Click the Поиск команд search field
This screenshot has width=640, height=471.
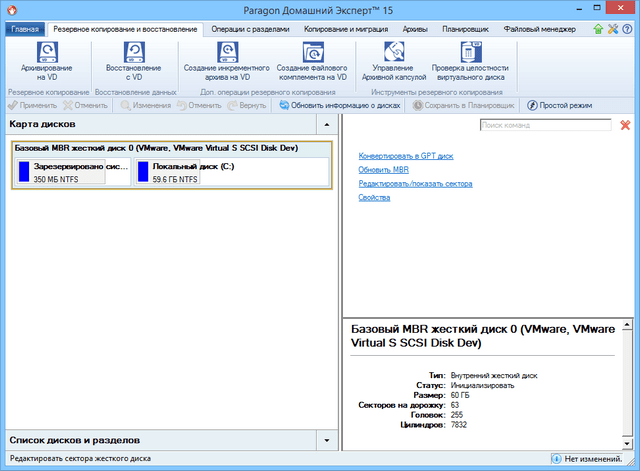point(544,125)
